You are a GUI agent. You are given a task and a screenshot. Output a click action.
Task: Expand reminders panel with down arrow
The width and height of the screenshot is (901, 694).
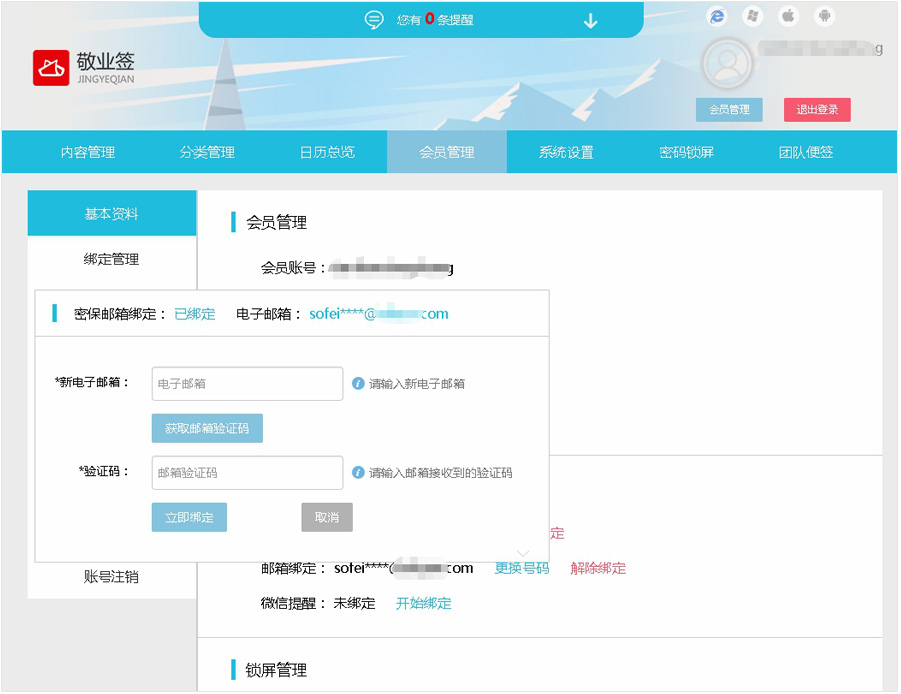(x=590, y=20)
